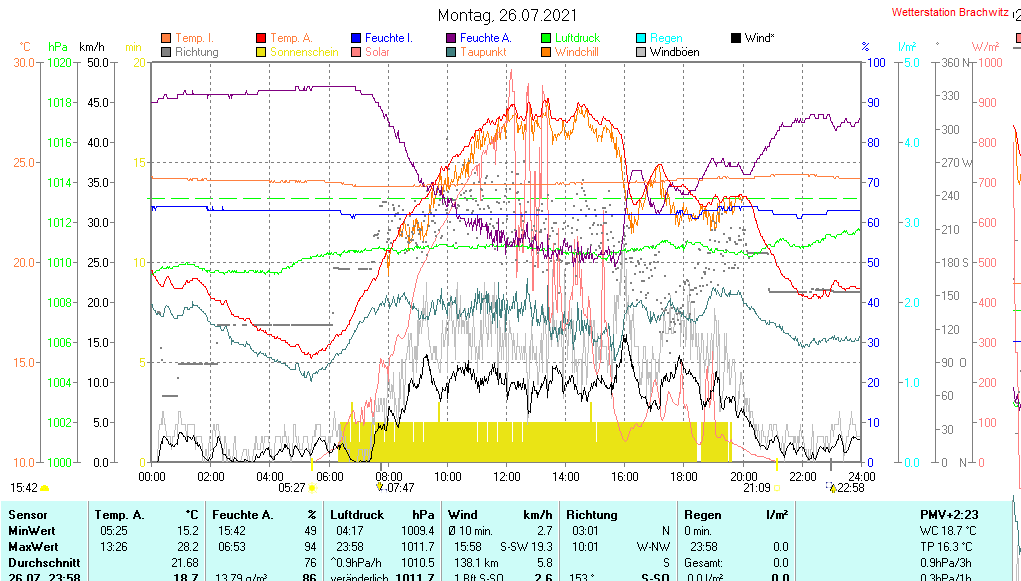Click the chart title Montag, 26.07.2021
Screen dimensions: 1021x581
(x=507, y=15)
